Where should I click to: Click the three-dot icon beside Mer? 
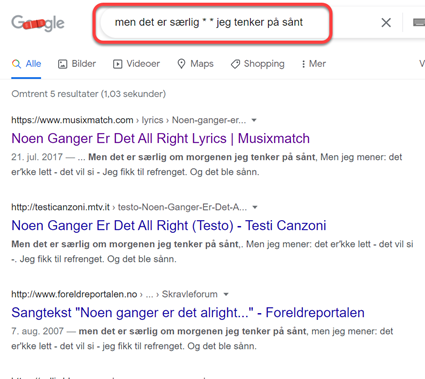pos(303,64)
